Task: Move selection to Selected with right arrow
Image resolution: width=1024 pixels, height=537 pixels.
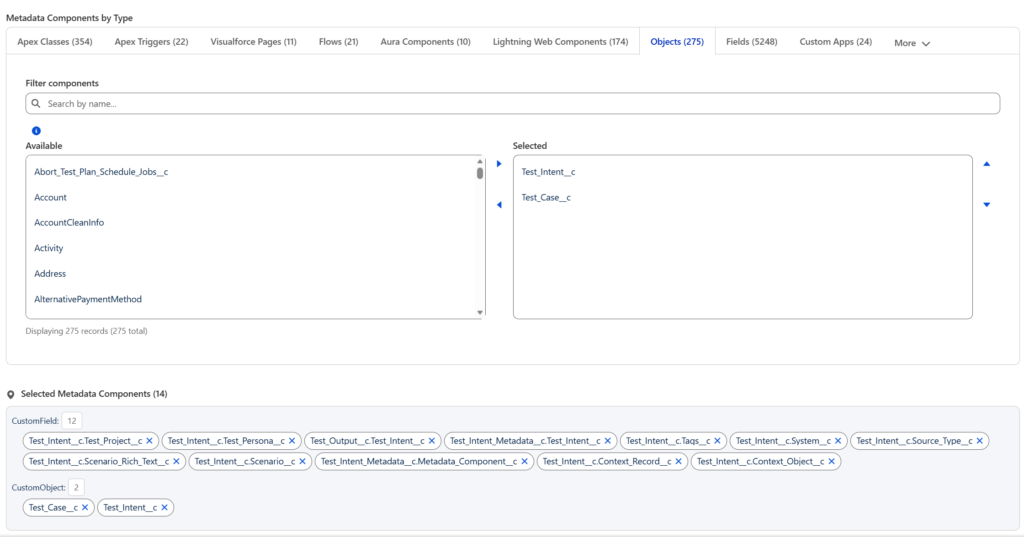Action: 499,164
